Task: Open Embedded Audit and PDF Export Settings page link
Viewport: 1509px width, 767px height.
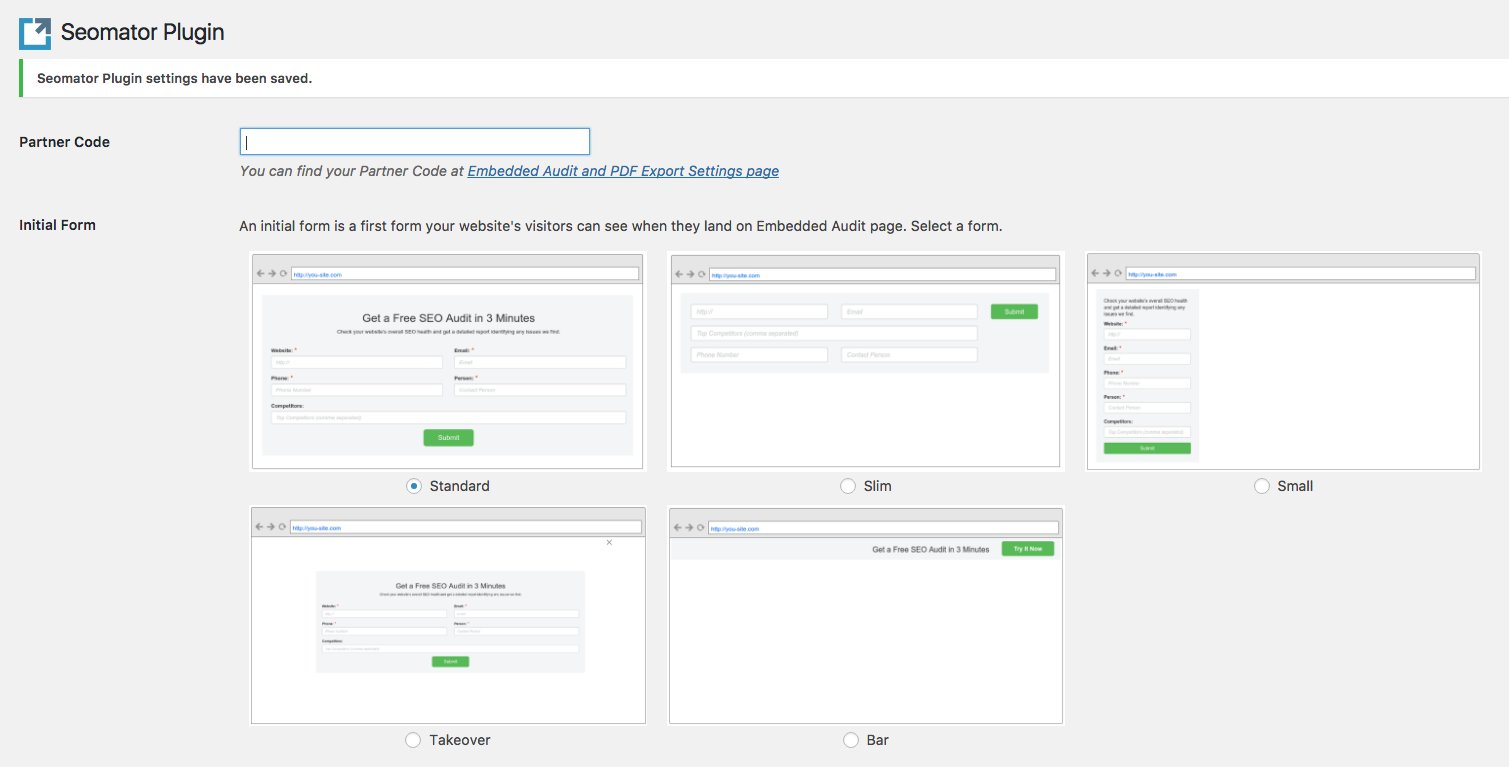Action: pos(623,171)
